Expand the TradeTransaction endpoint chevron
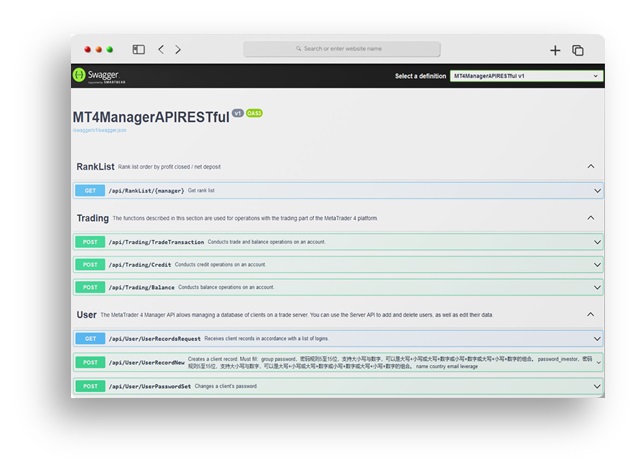Image resolution: width=639 pixels, height=469 pixels. (x=597, y=242)
